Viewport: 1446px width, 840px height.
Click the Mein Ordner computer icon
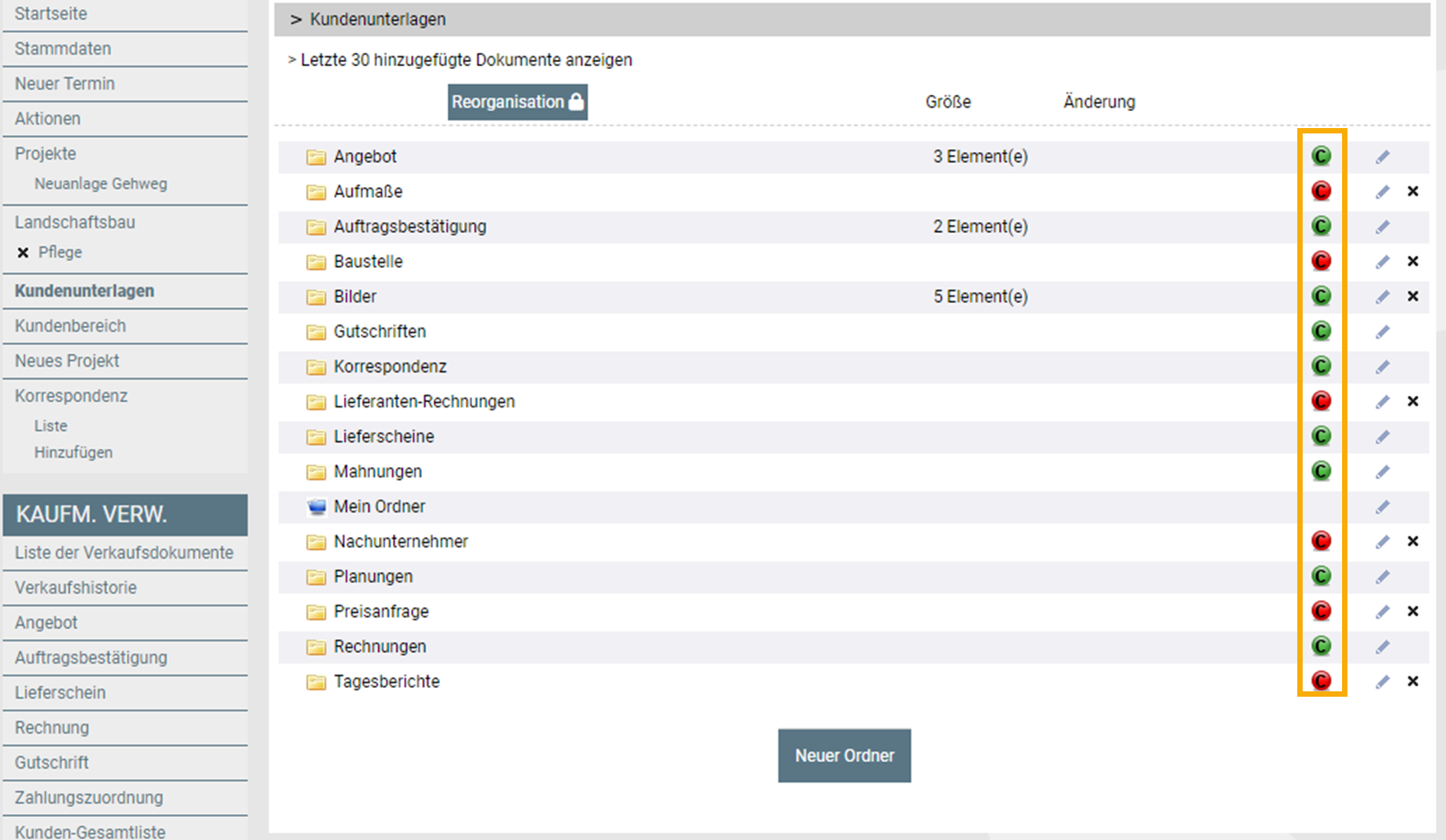point(316,507)
